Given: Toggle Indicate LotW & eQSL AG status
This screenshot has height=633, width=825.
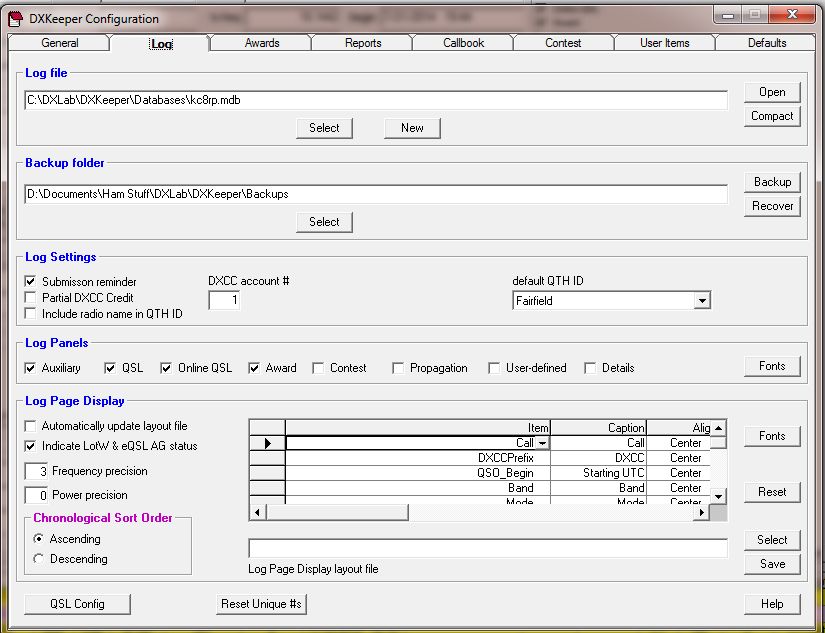Looking at the screenshot, I should point(31,446).
